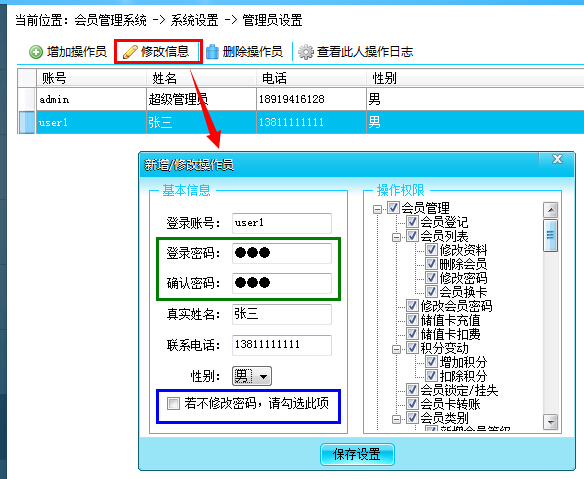Check 若不修改密码，请勾选此项 checkbox
584x479 pixels.
tap(173, 403)
